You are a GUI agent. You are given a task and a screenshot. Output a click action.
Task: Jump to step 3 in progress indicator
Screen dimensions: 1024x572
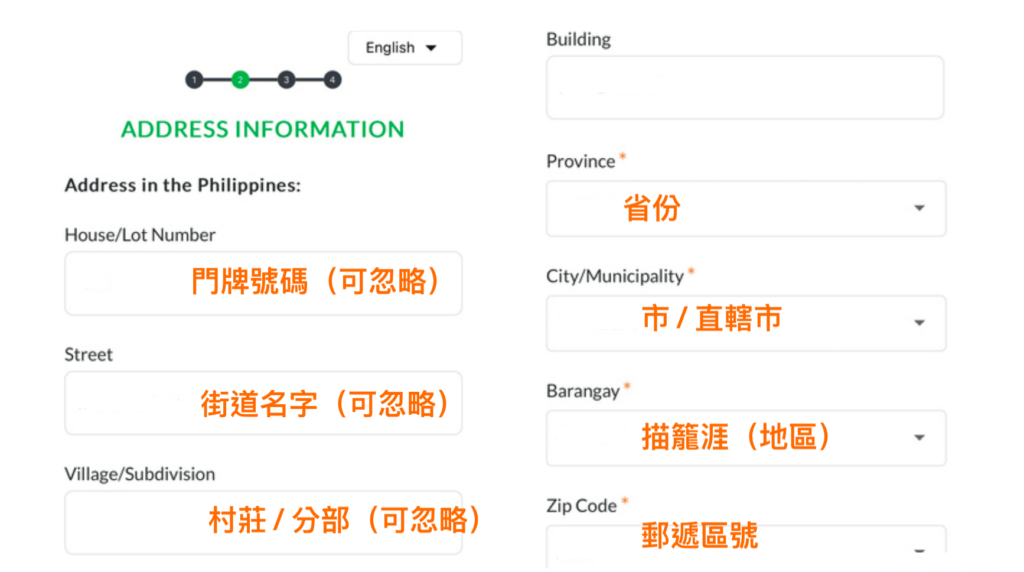coord(286,80)
